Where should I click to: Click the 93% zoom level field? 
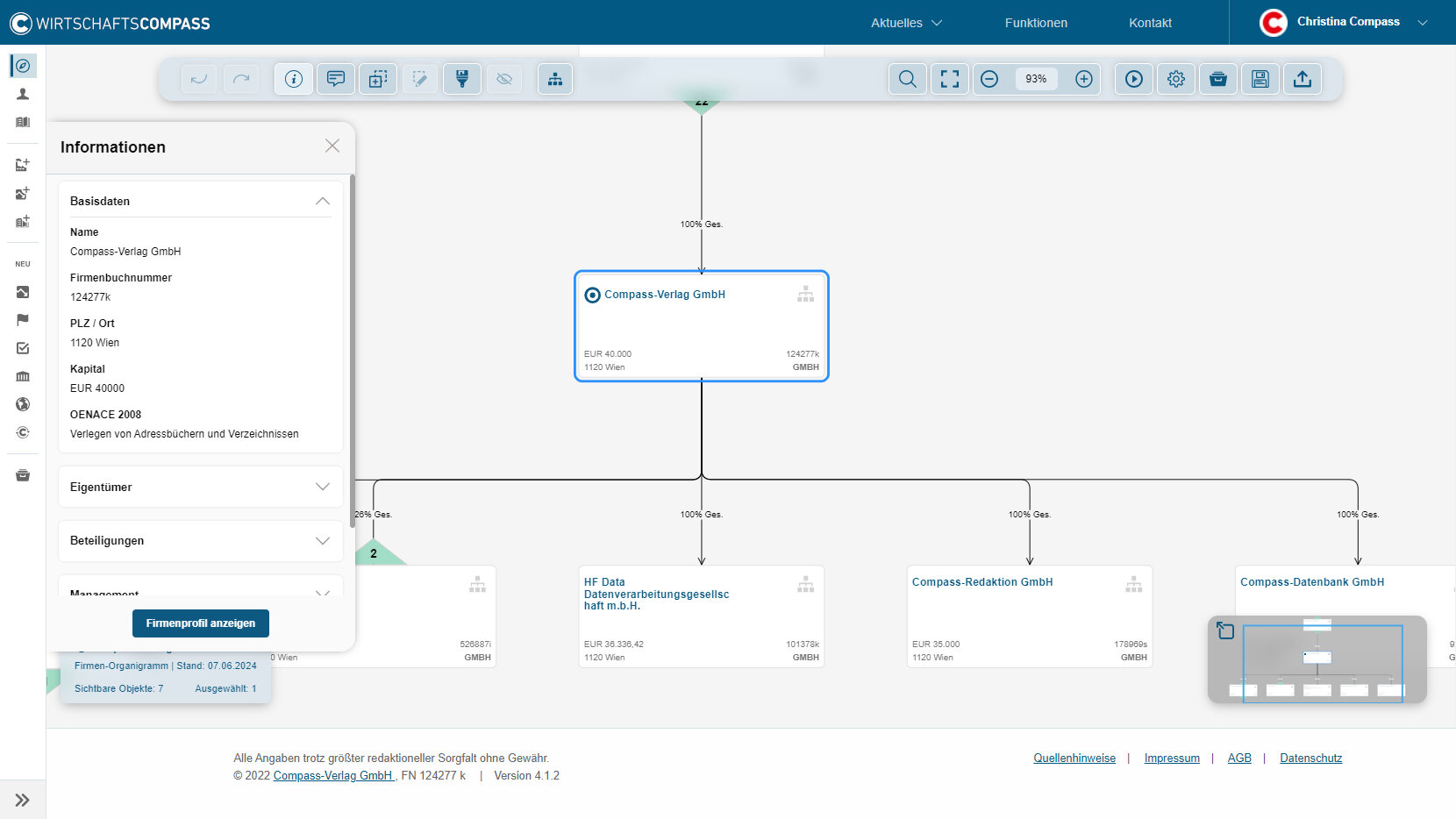[1037, 79]
